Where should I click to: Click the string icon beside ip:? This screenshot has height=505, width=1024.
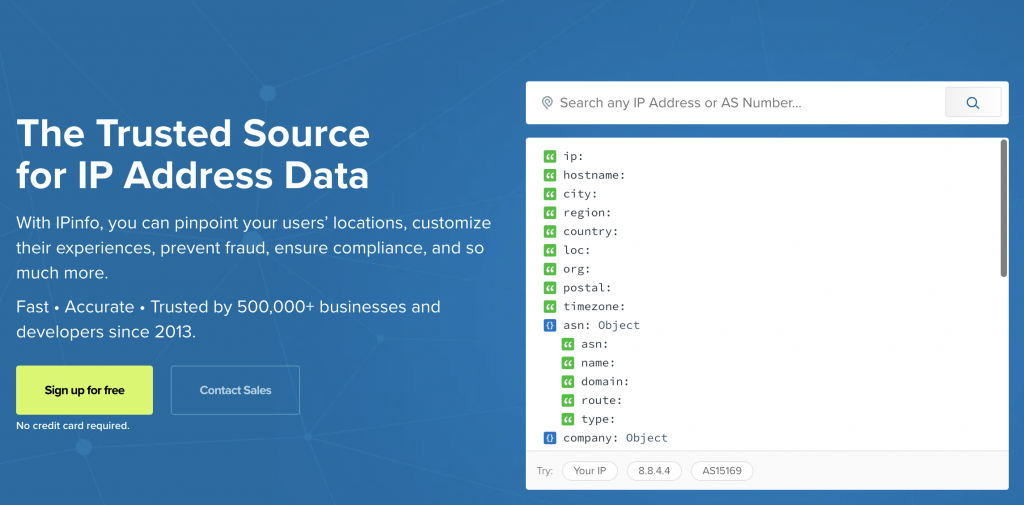(x=549, y=156)
